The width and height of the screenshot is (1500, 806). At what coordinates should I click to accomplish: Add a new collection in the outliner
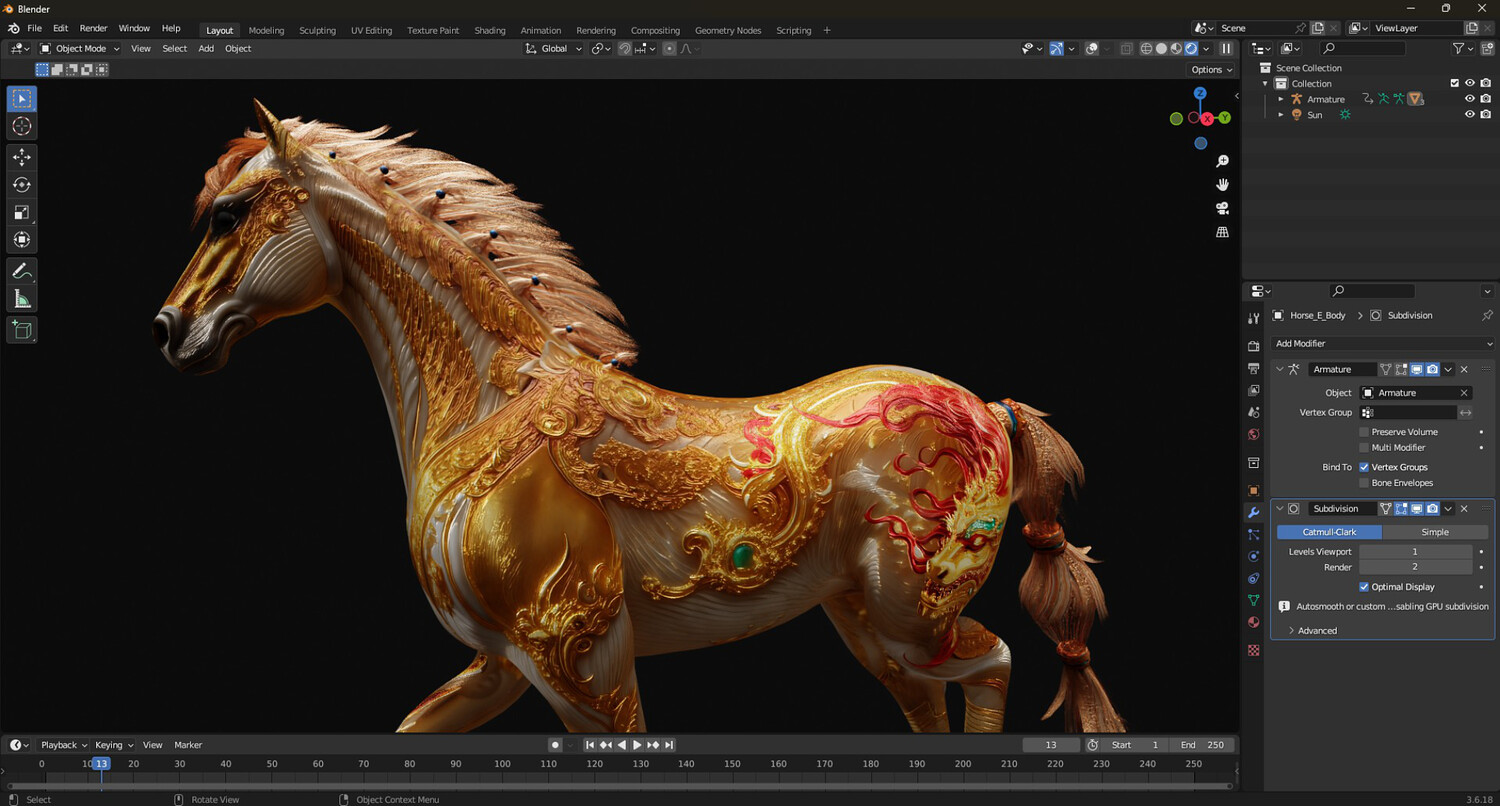tap(1486, 48)
